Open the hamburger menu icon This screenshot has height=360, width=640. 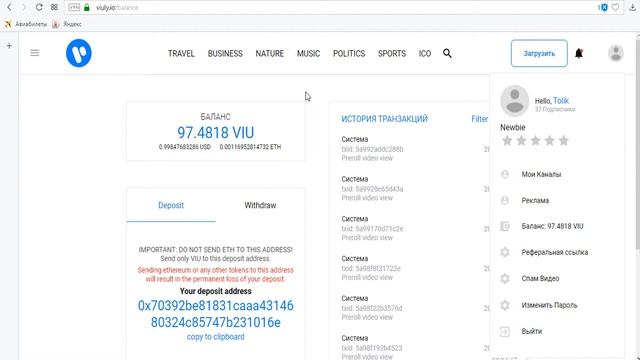coord(35,53)
